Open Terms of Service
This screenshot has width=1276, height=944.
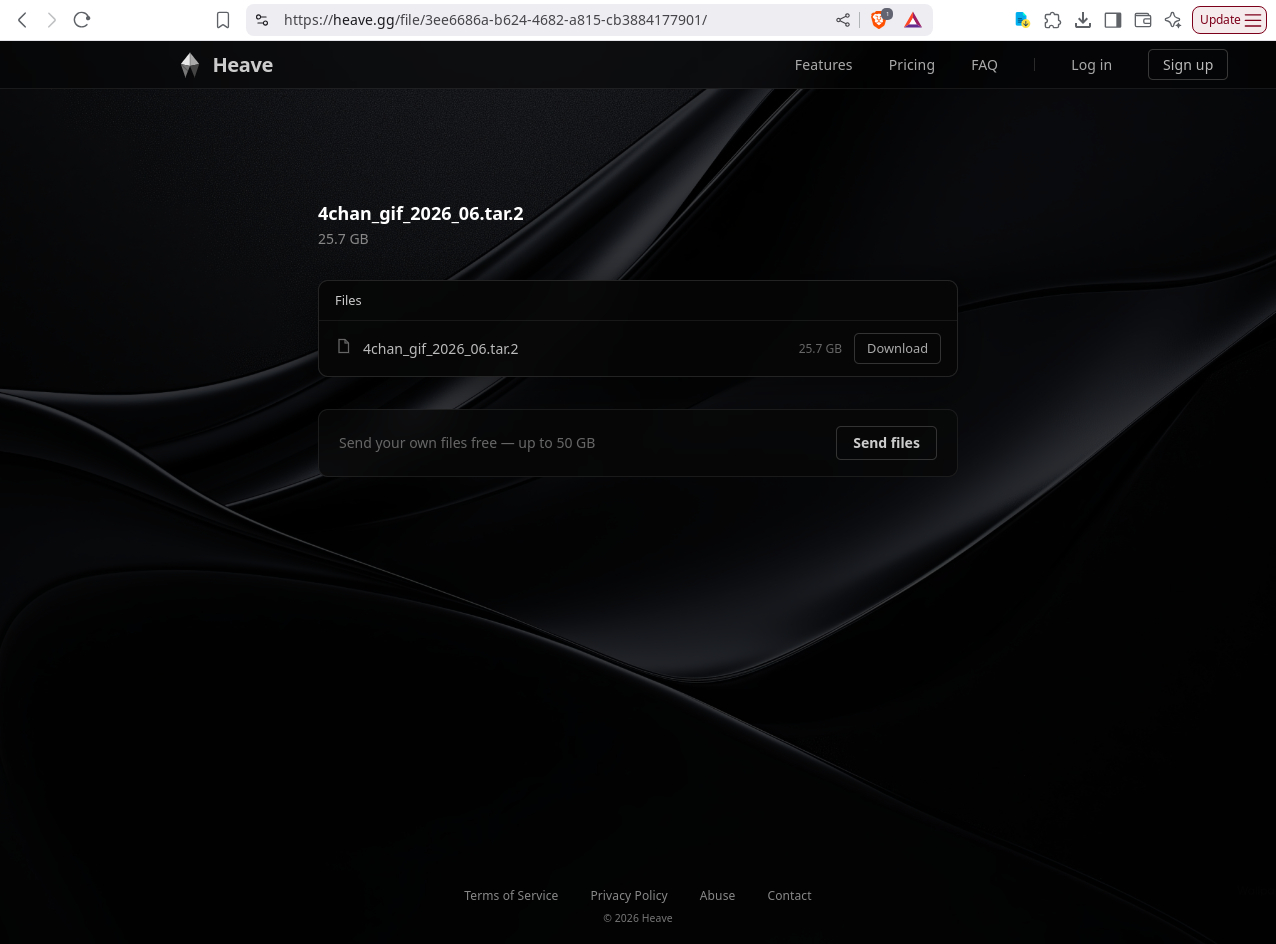(x=511, y=896)
